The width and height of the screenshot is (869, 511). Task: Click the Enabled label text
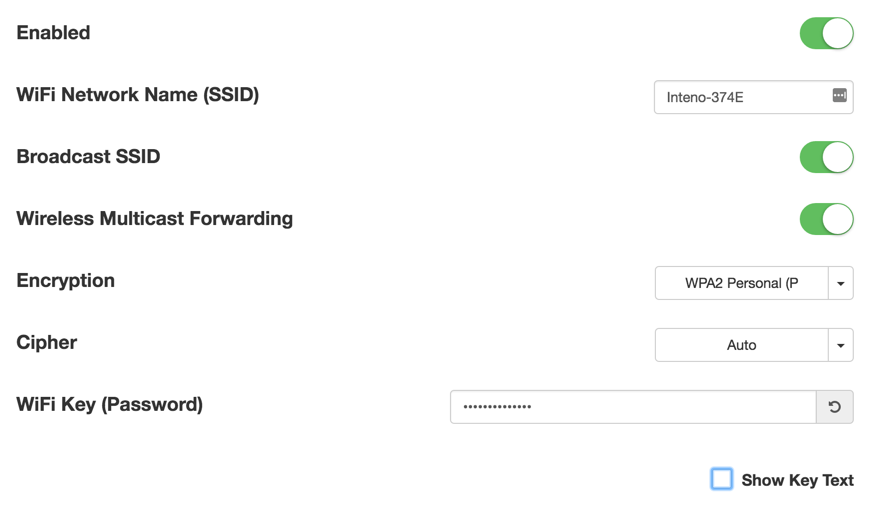point(54,33)
